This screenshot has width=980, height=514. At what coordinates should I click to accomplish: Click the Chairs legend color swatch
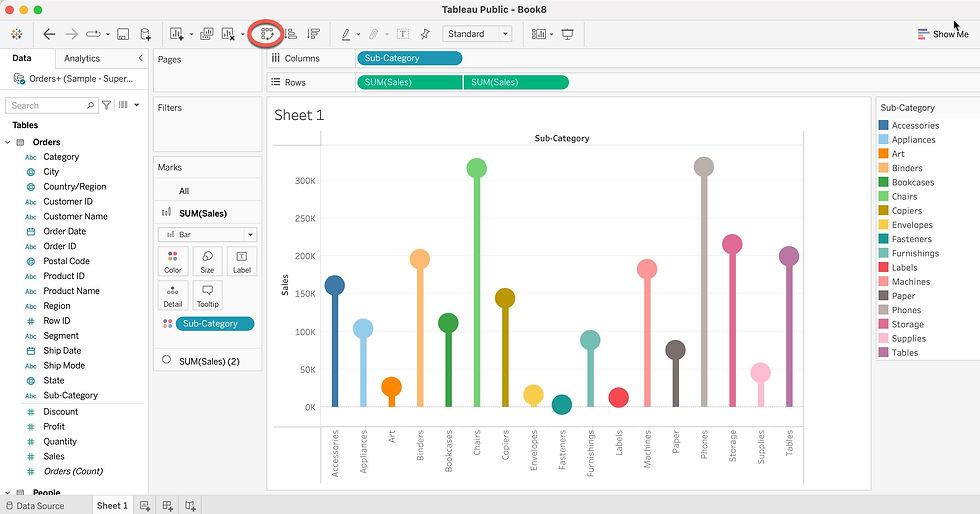tap(883, 196)
